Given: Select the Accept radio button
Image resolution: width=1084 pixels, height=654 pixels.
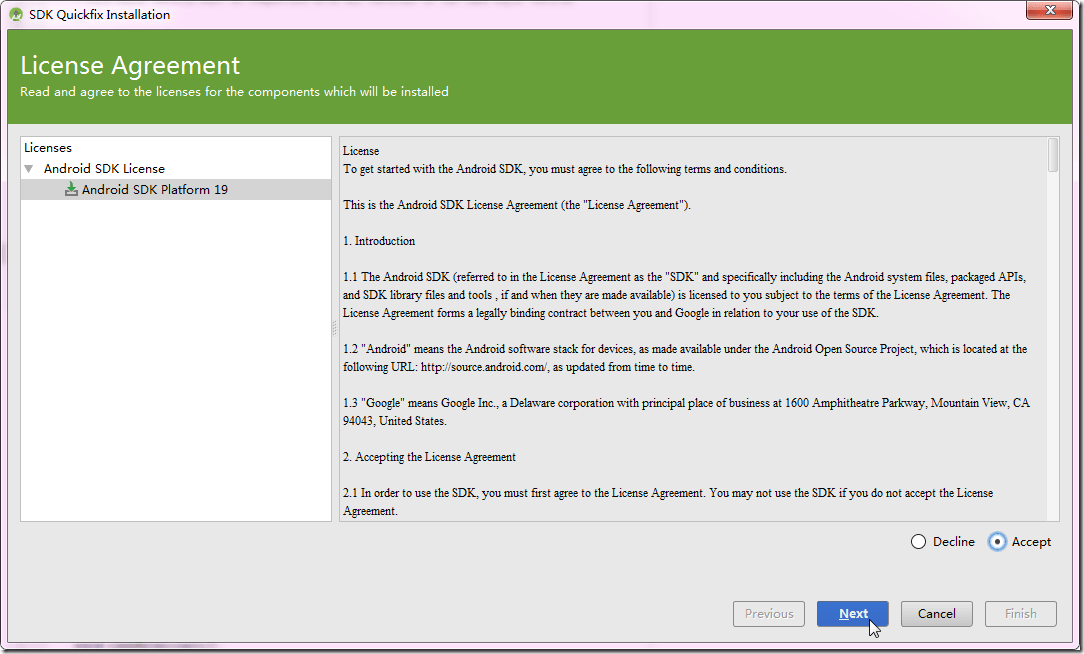Looking at the screenshot, I should [x=997, y=542].
